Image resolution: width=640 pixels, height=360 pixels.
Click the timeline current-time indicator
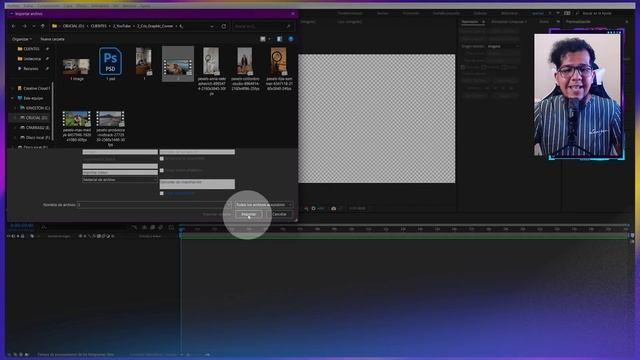[x=181, y=231]
